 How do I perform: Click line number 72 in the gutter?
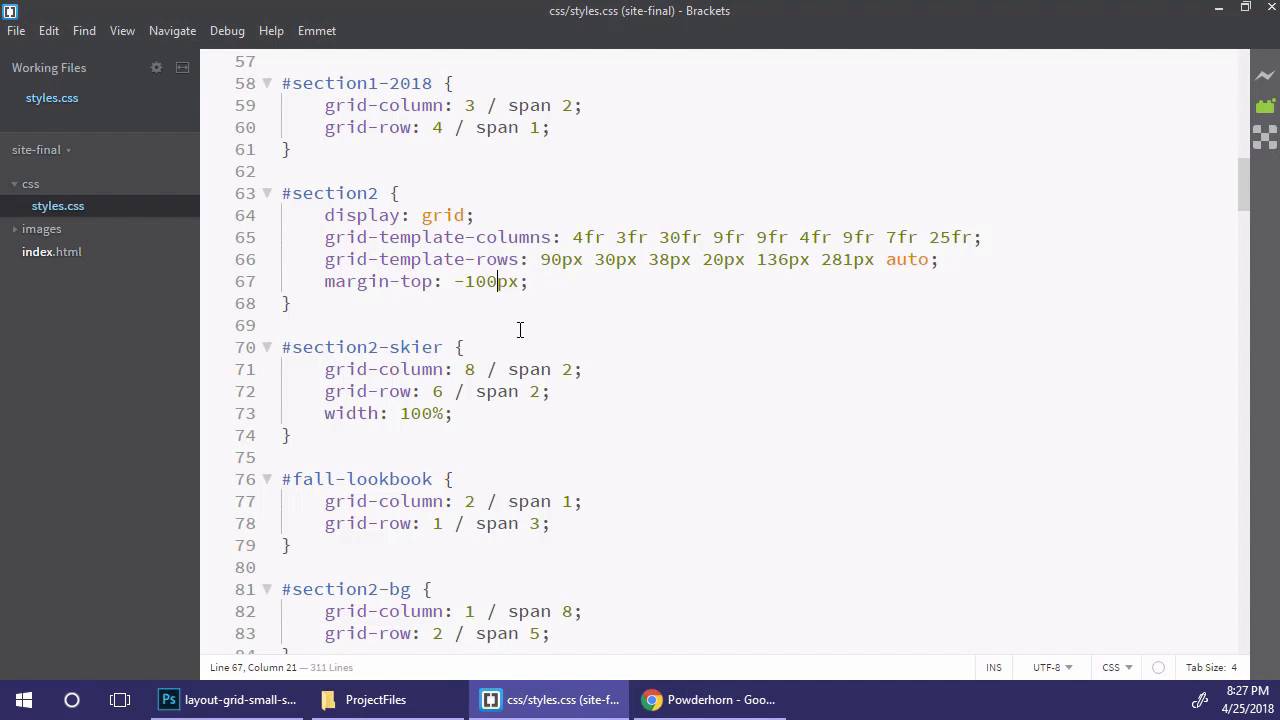(x=245, y=391)
